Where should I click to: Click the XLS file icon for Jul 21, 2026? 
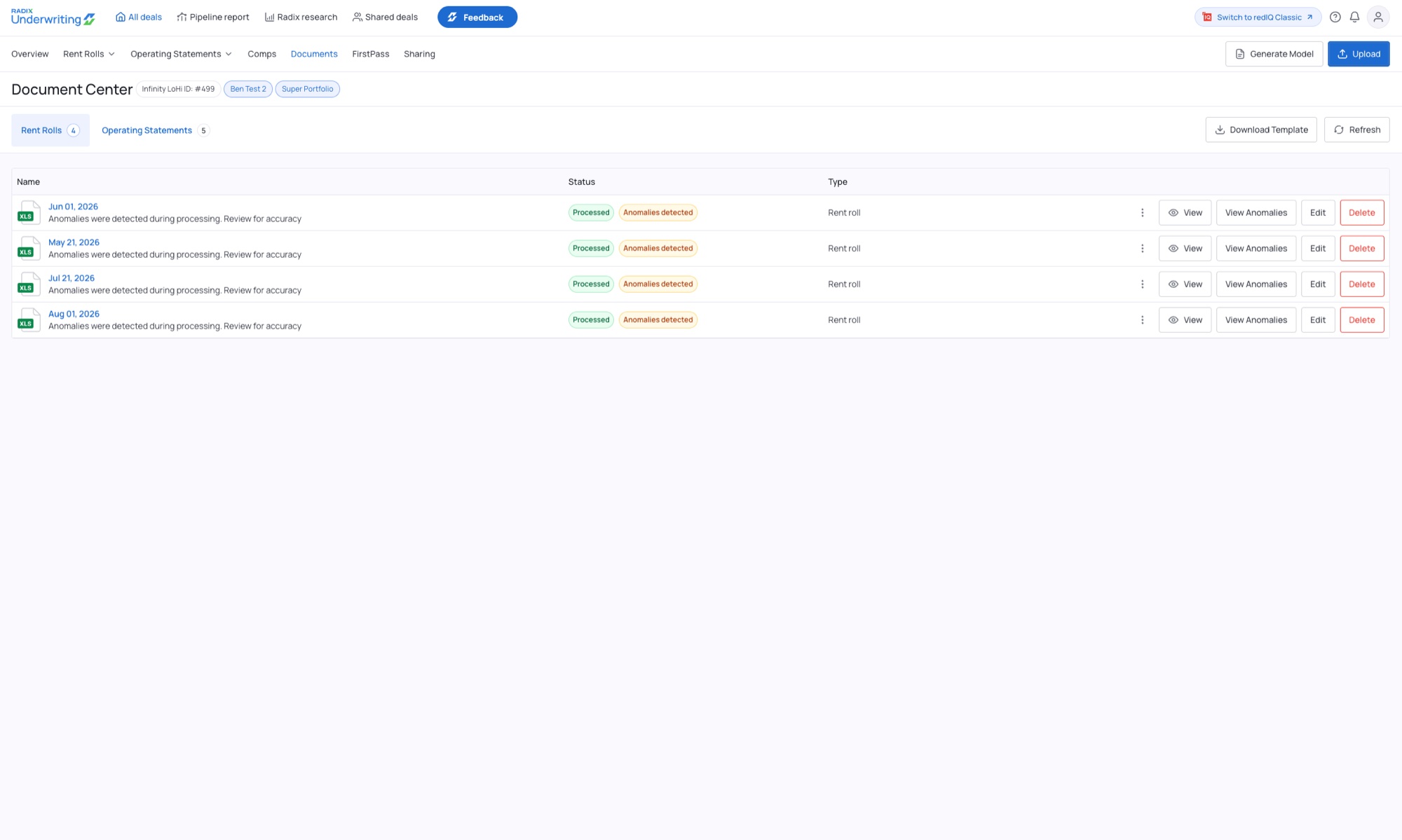[29, 284]
